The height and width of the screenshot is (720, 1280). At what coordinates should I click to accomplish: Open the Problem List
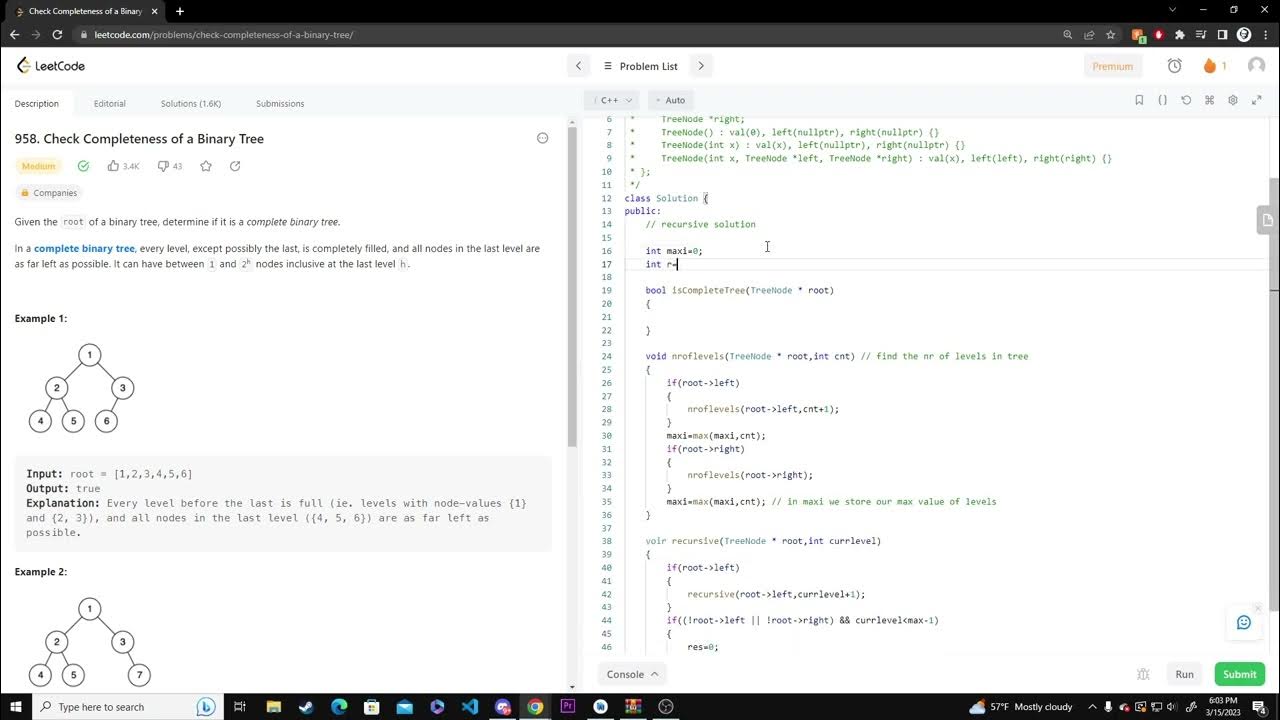(640, 66)
